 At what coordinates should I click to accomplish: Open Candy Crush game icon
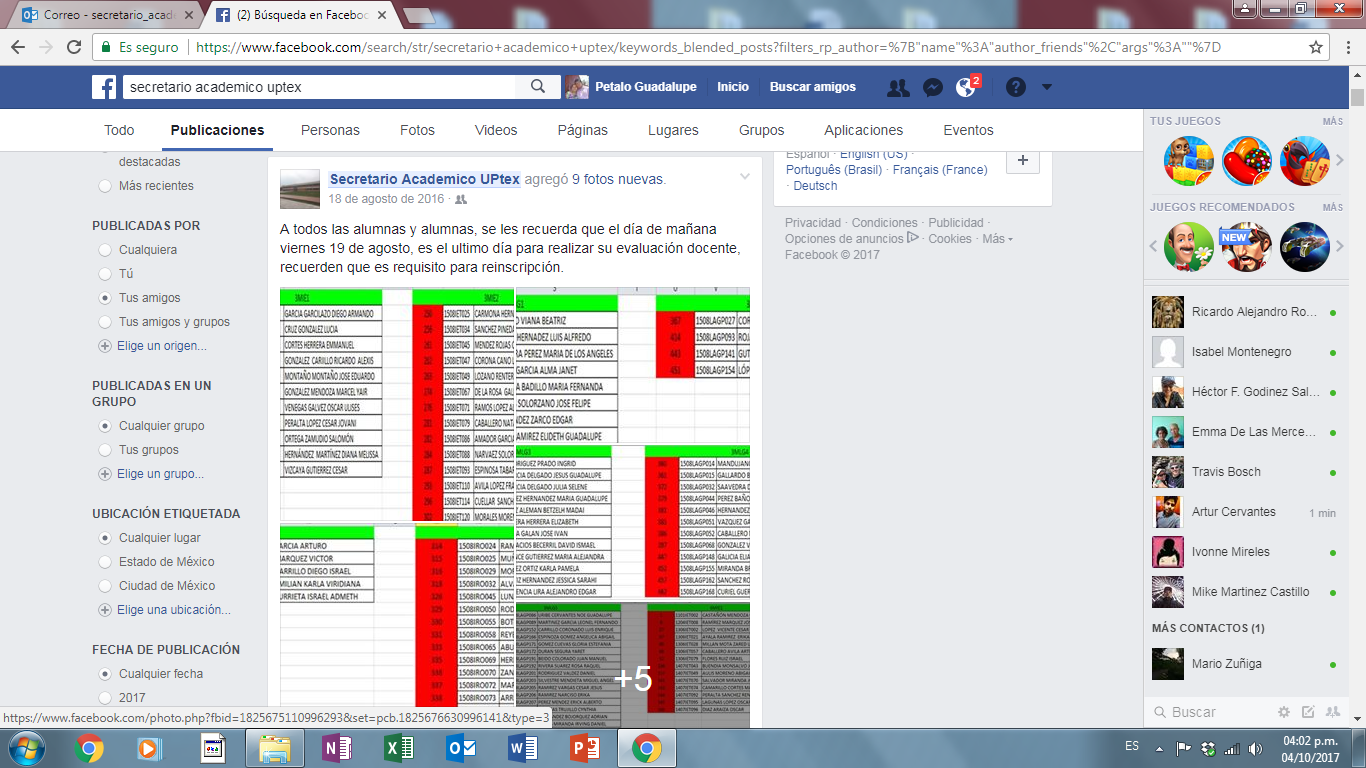1247,161
